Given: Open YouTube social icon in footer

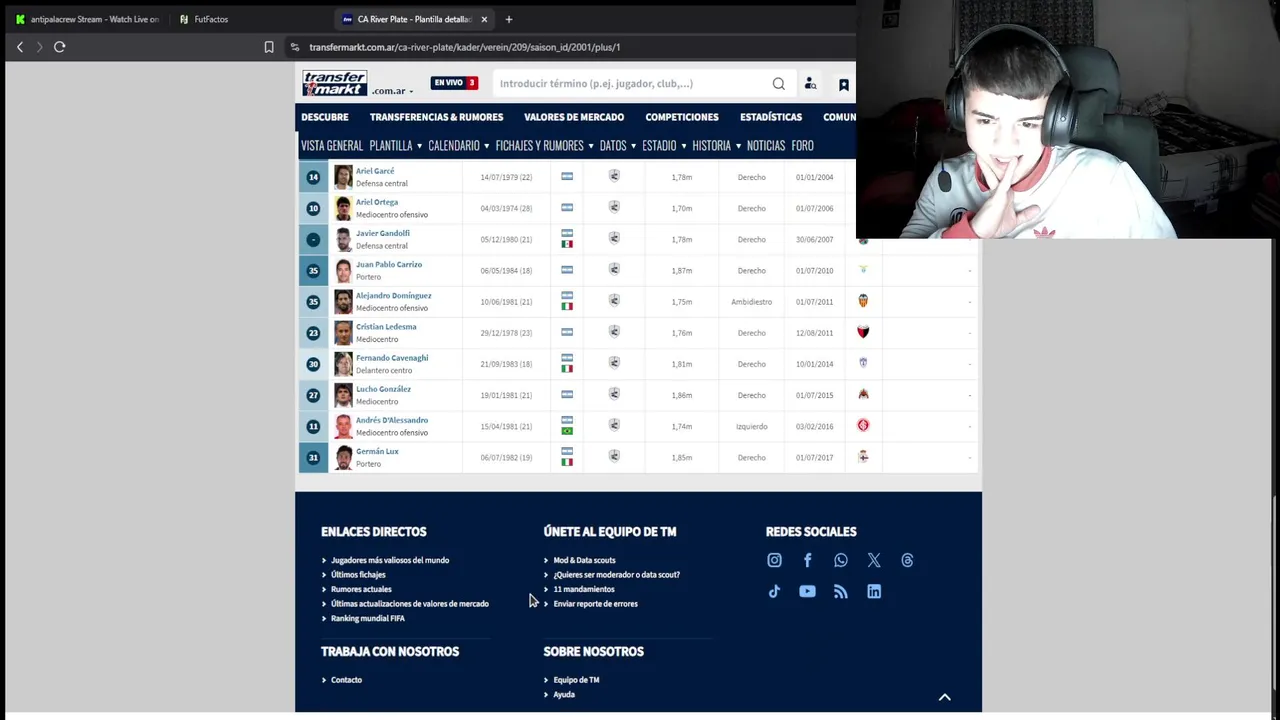Looking at the screenshot, I should 807,592.
